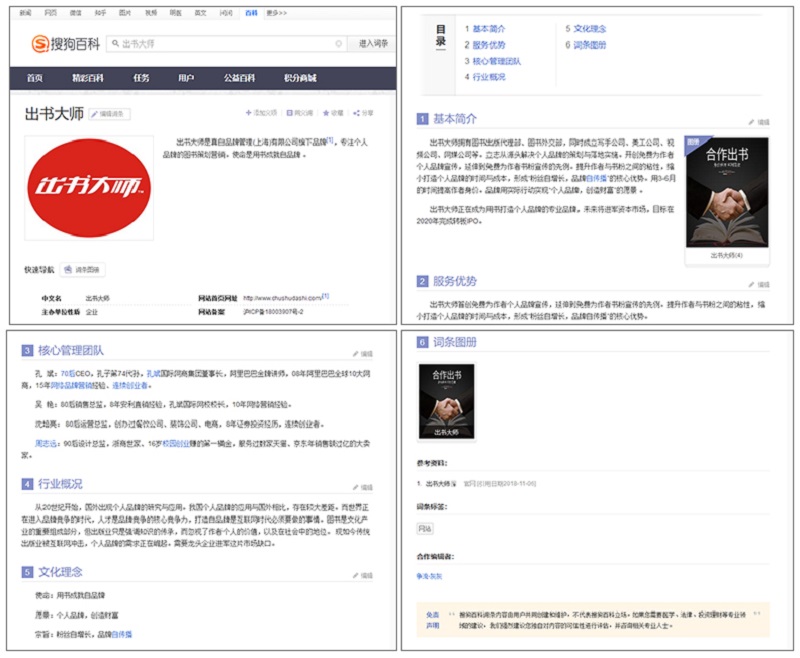Screen dimensions: 800x658
Task: Clear the search box with the X icon
Action: (x=341, y=44)
